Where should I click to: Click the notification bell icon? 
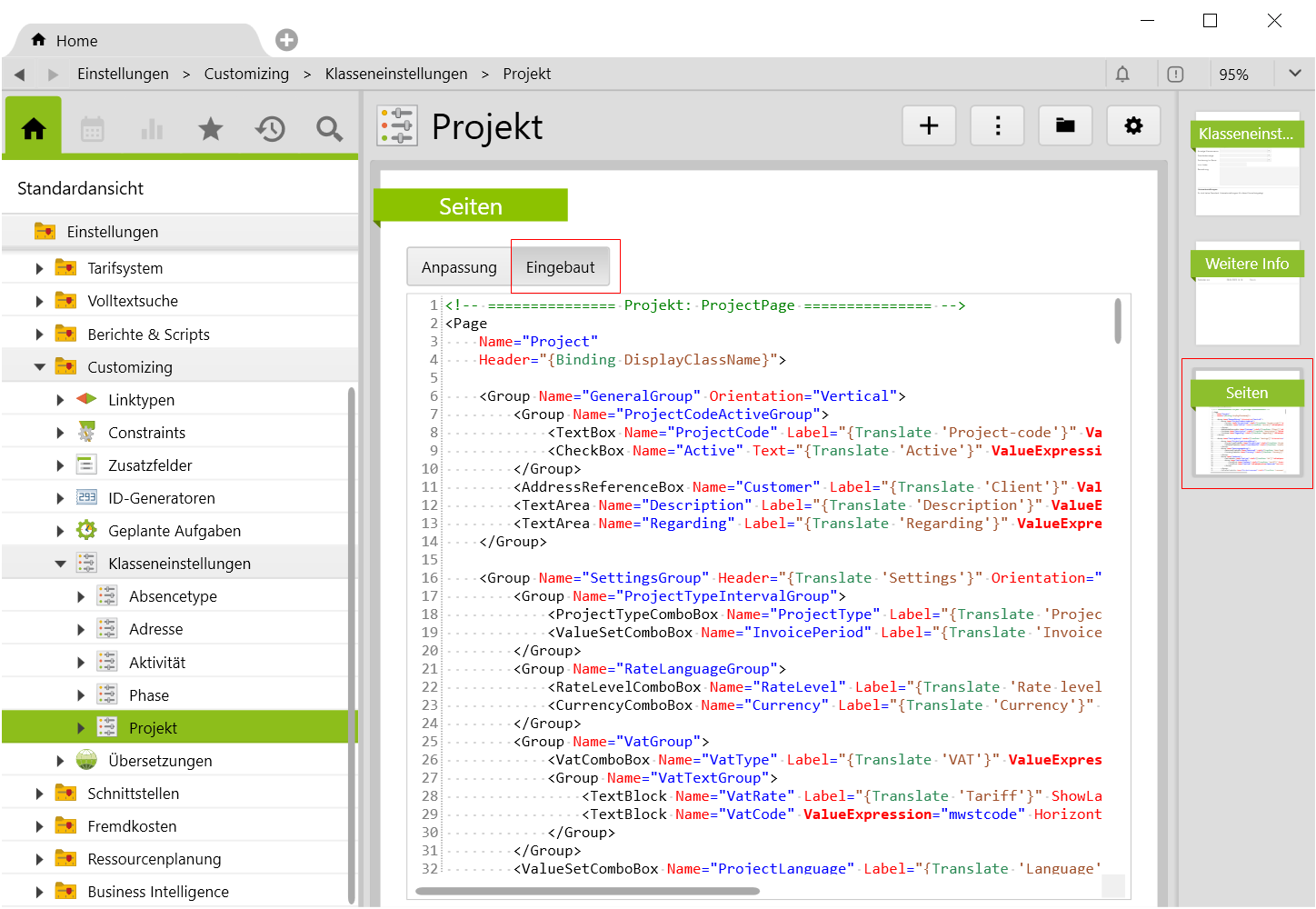(x=1122, y=75)
